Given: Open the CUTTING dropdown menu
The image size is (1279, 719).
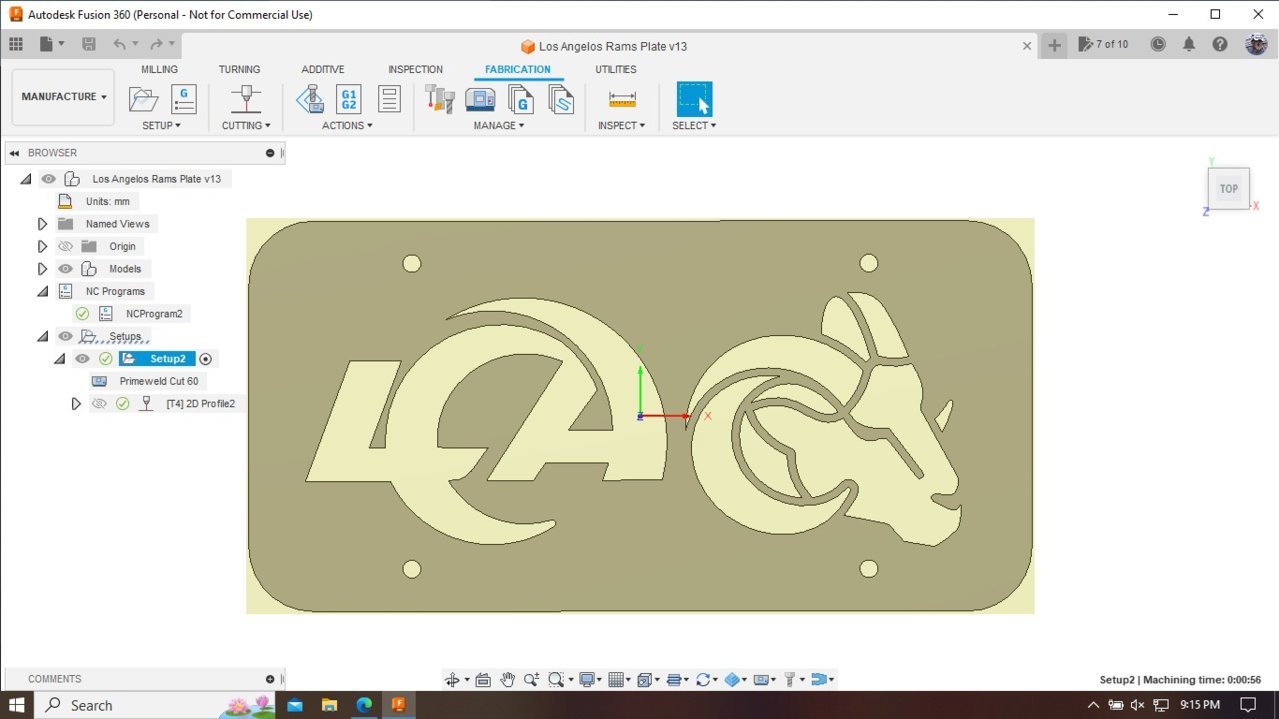Looking at the screenshot, I should [246, 126].
